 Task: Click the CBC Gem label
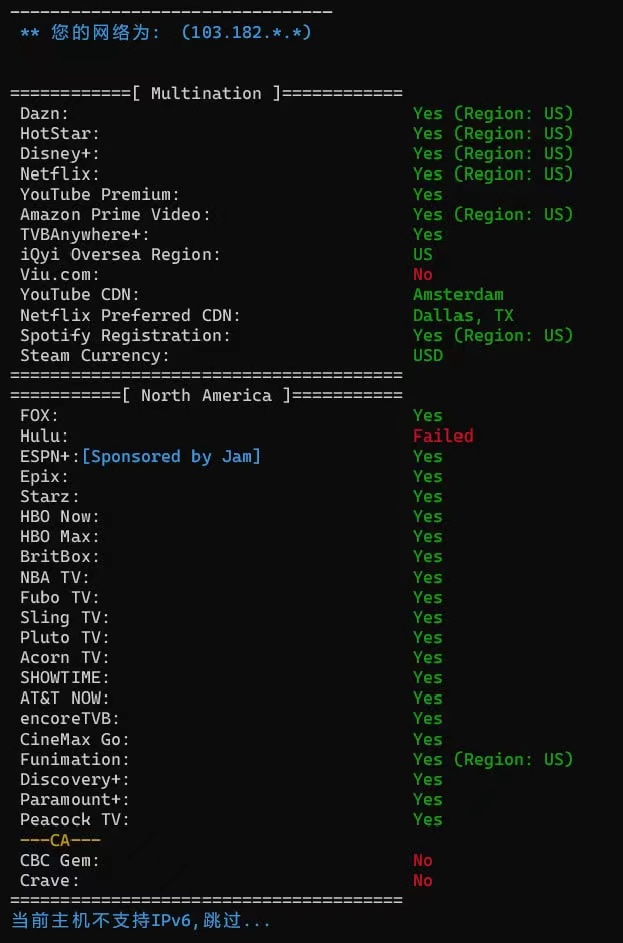point(60,860)
